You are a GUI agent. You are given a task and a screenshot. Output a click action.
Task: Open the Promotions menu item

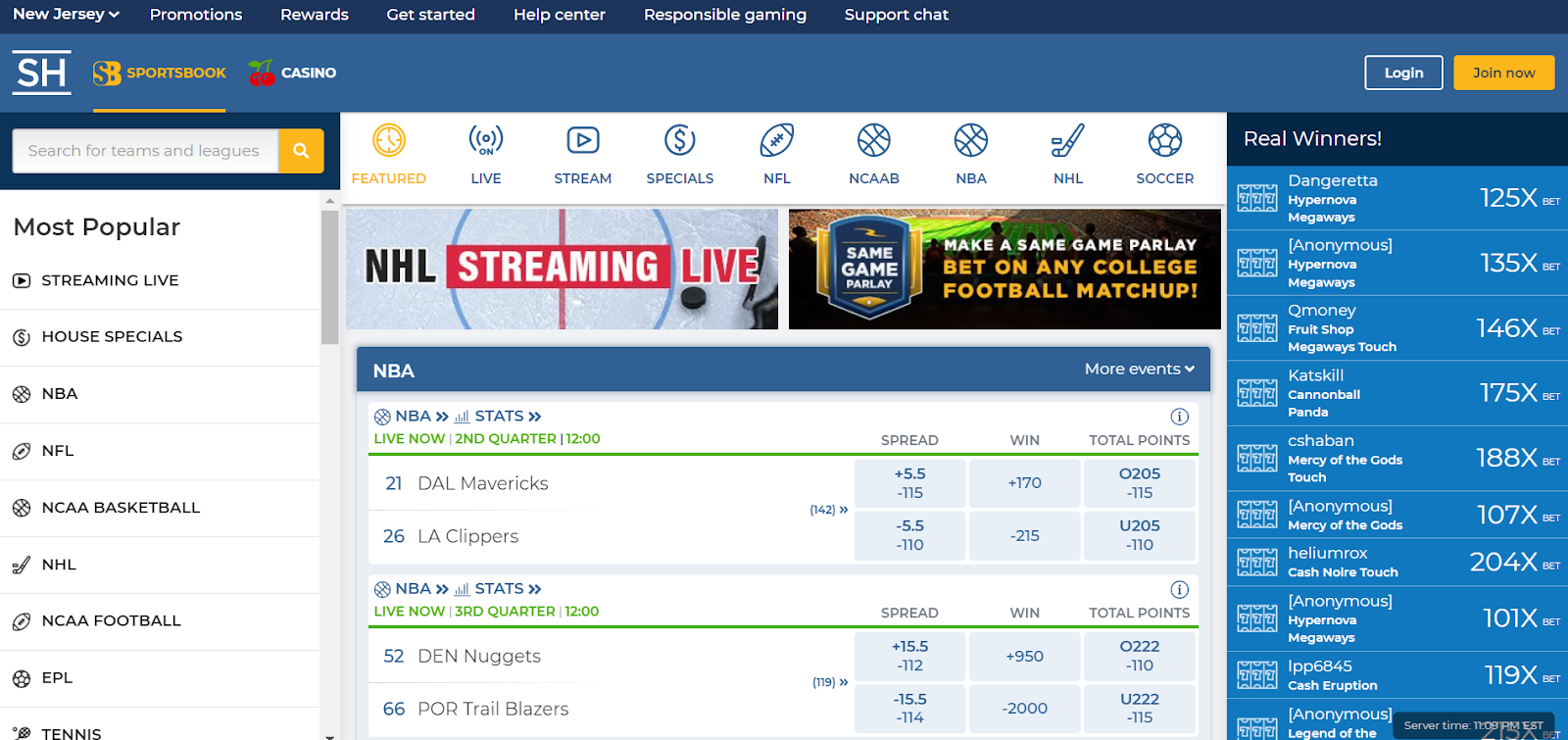196,15
